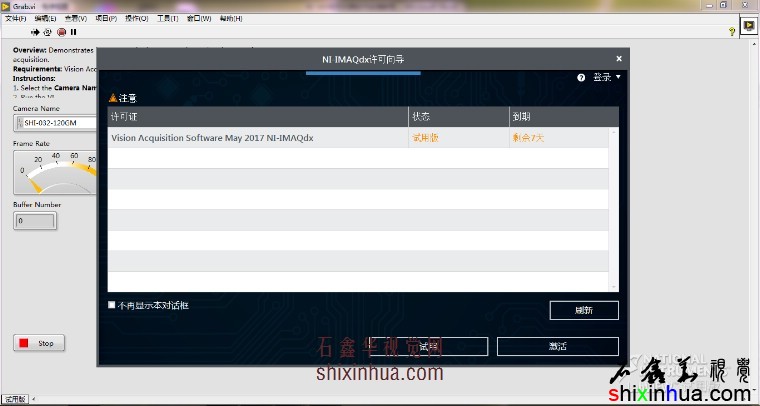Click the Run arrow in LabVIEW toolbar
This screenshot has height=406, width=760.
point(35,32)
